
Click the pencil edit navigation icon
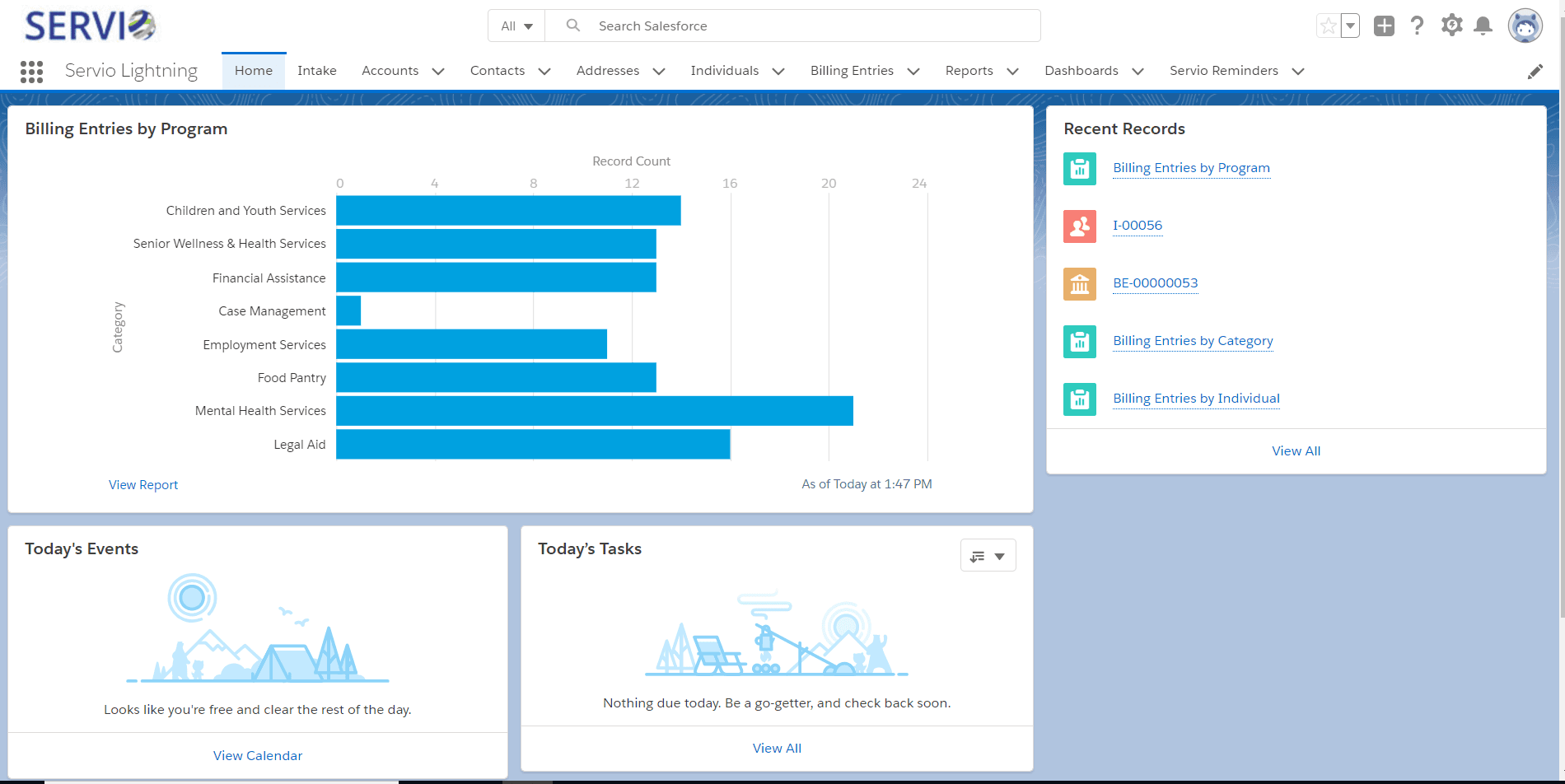(x=1535, y=72)
